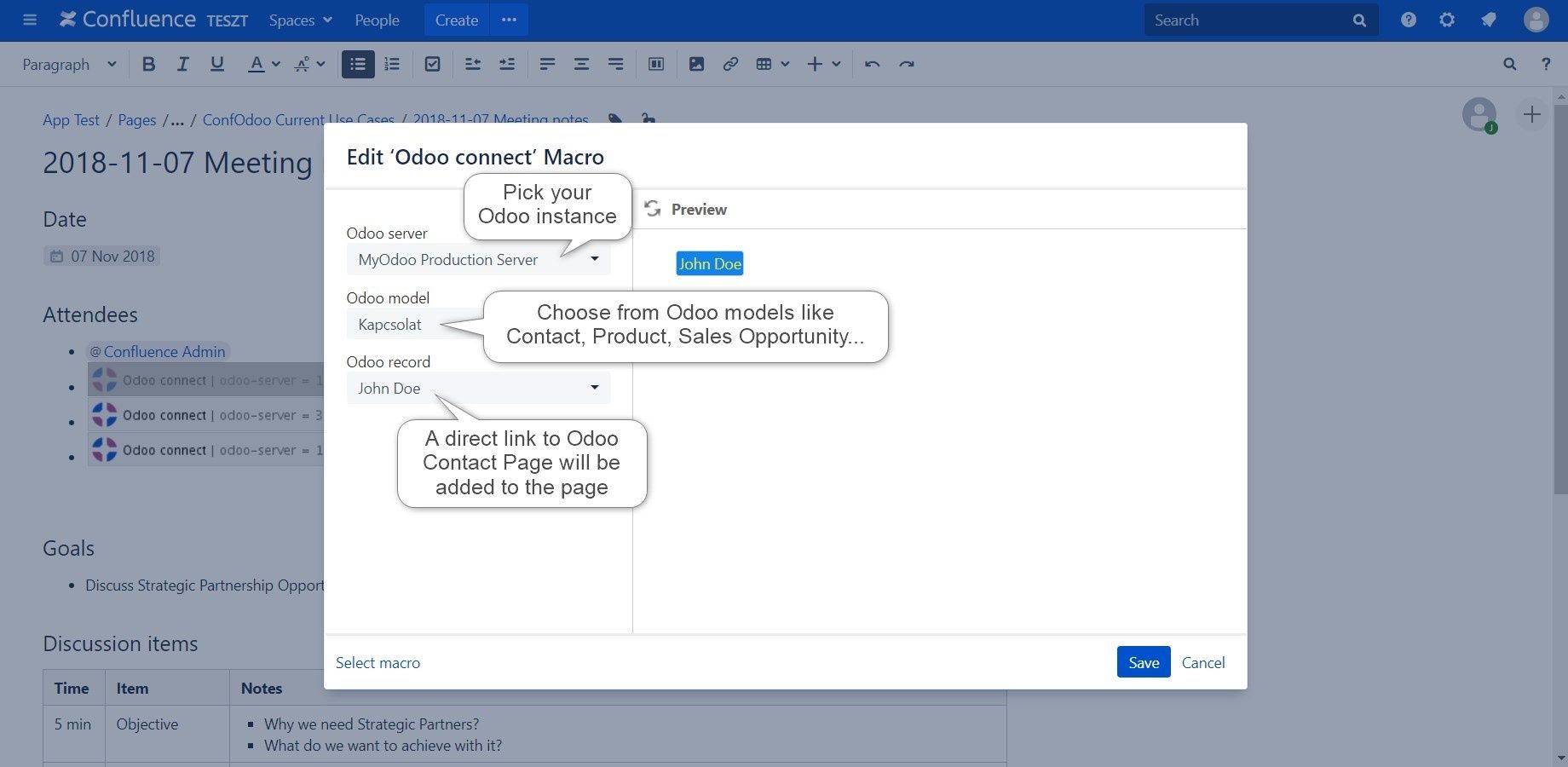Open the hamburger sidebar menu
The image size is (1568, 767).
pos(30,20)
